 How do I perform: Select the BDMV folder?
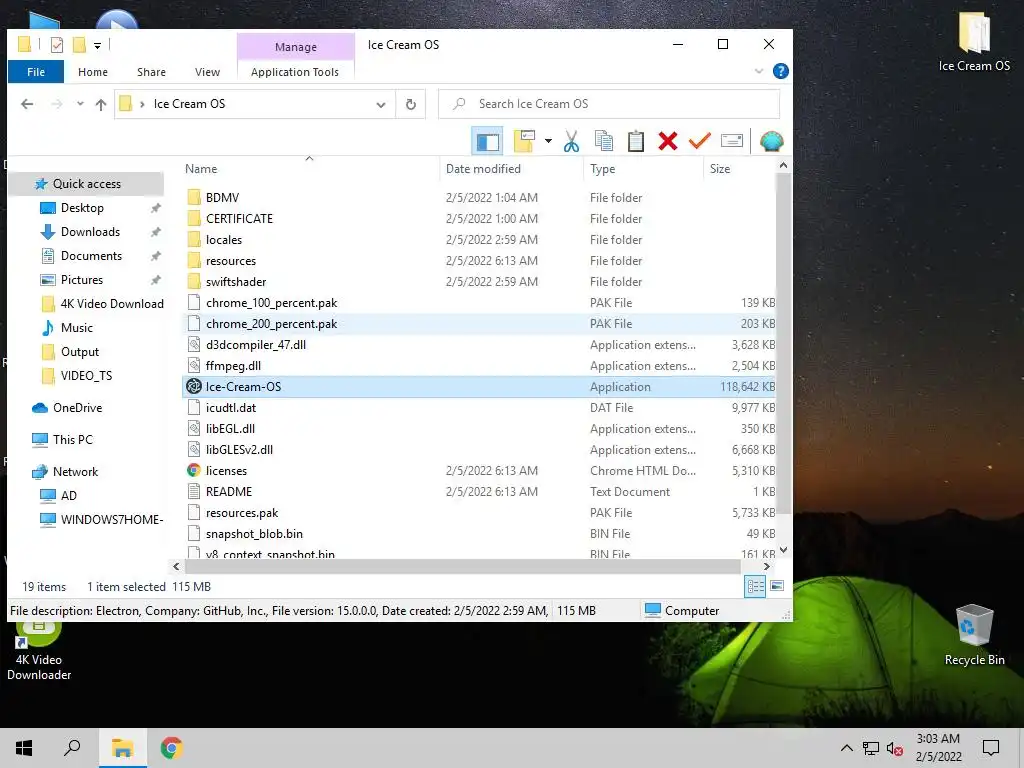[x=222, y=198]
